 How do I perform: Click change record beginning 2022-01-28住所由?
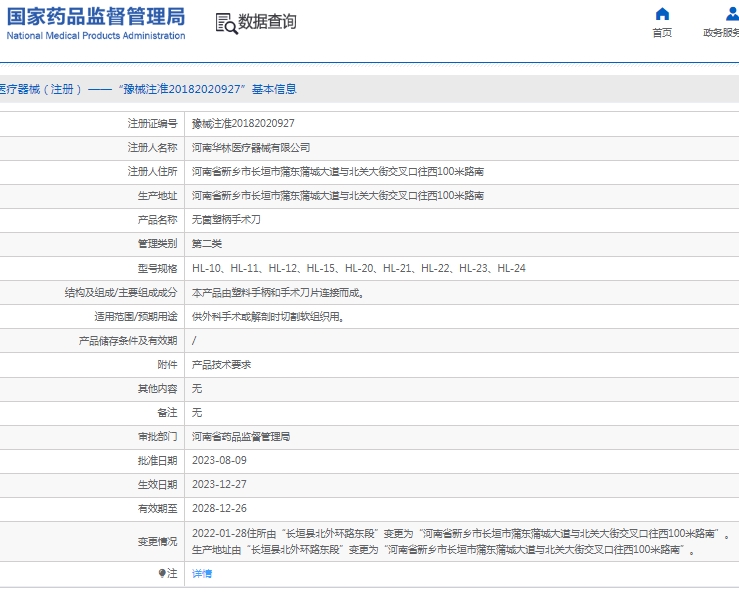[x=461, y=534]
